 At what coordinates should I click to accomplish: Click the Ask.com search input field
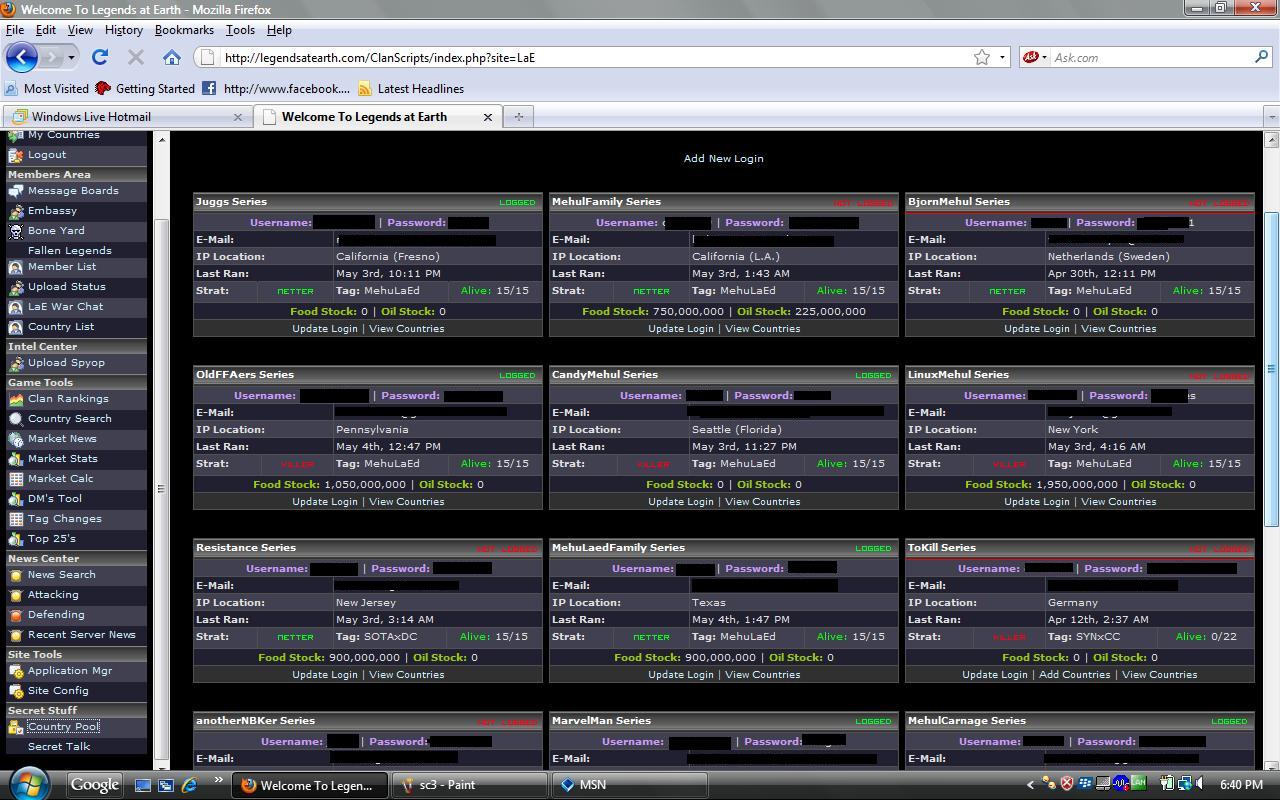1150,57
